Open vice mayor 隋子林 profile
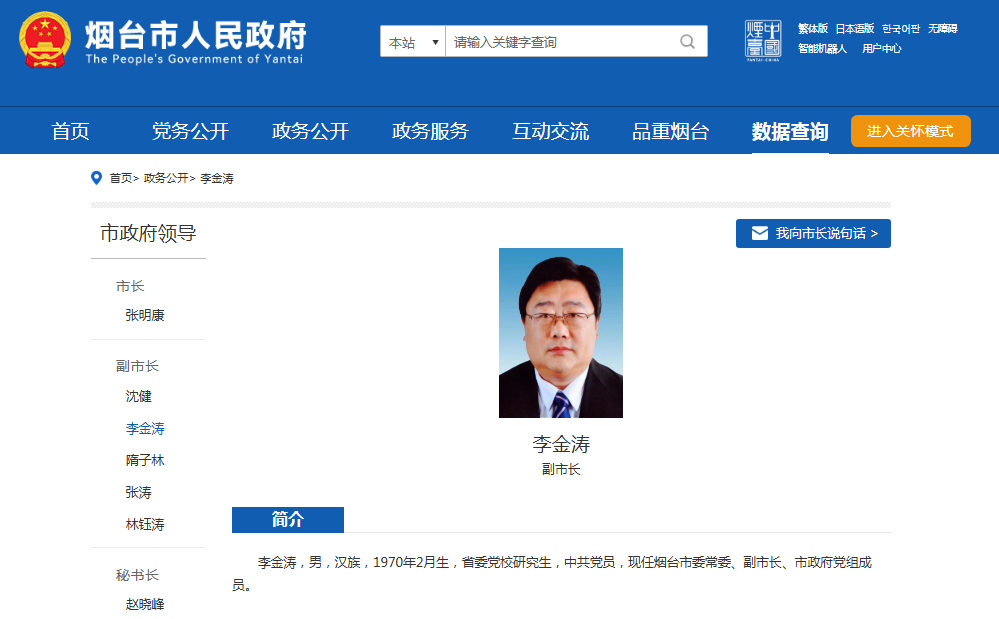The image size is (999, 619). click(x=145, y=460)
